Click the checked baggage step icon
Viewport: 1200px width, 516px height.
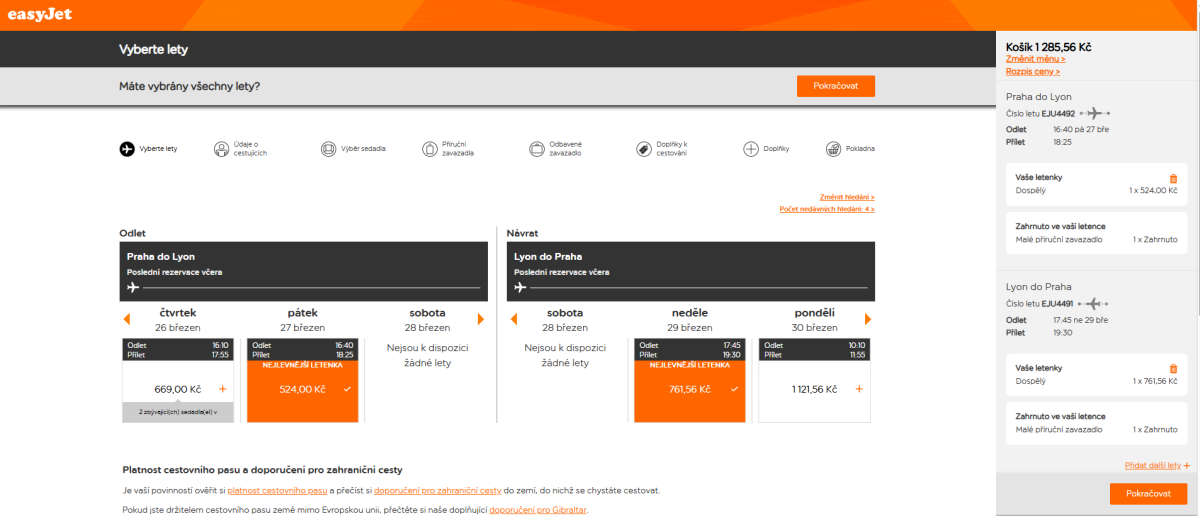click(537, 149)
